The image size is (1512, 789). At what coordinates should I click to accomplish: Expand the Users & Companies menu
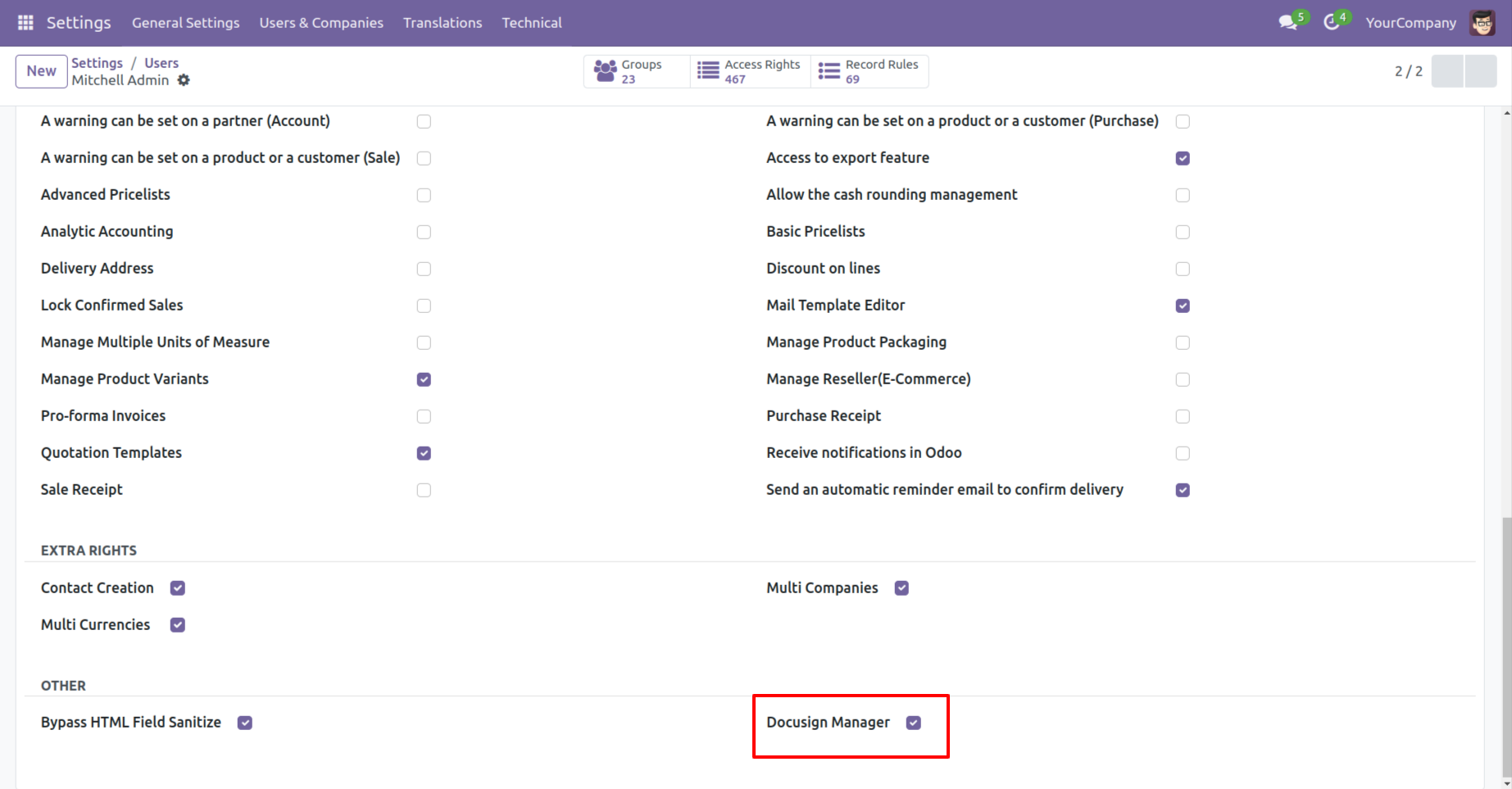pyautogui.click(x=321, y=23)
